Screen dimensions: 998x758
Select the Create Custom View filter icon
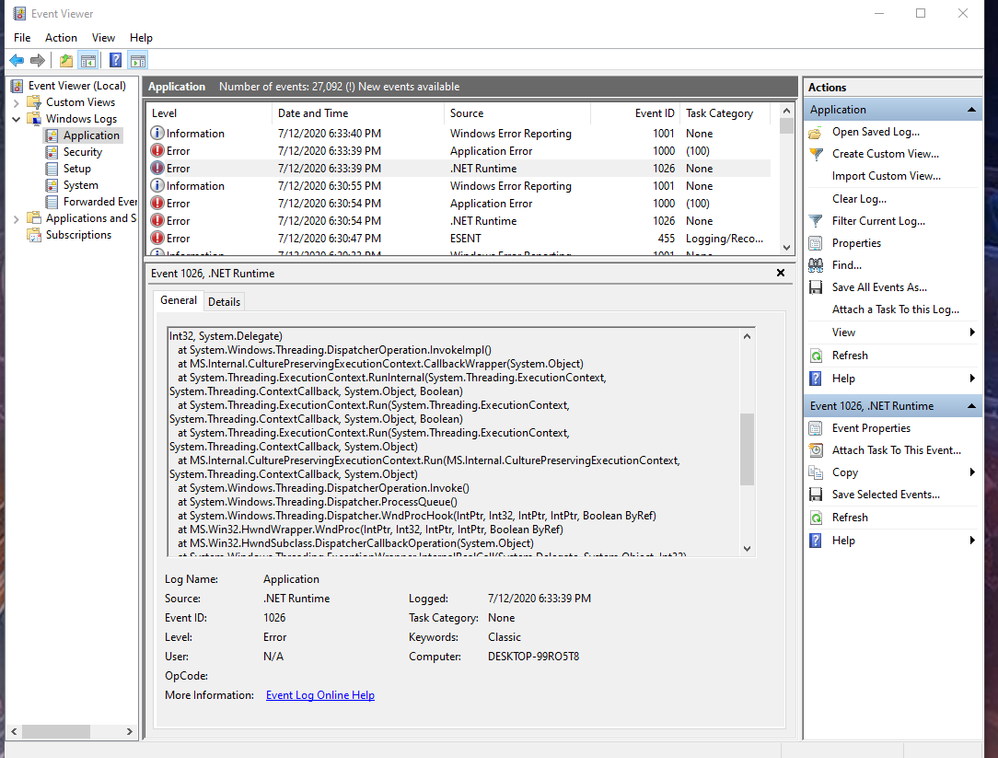(817, 154)
